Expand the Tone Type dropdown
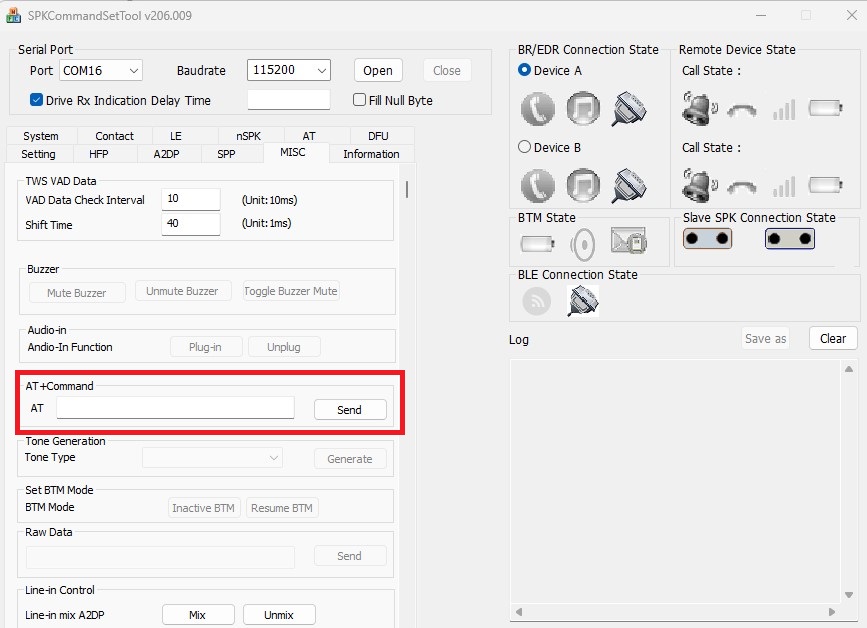 tap(212, 458)
